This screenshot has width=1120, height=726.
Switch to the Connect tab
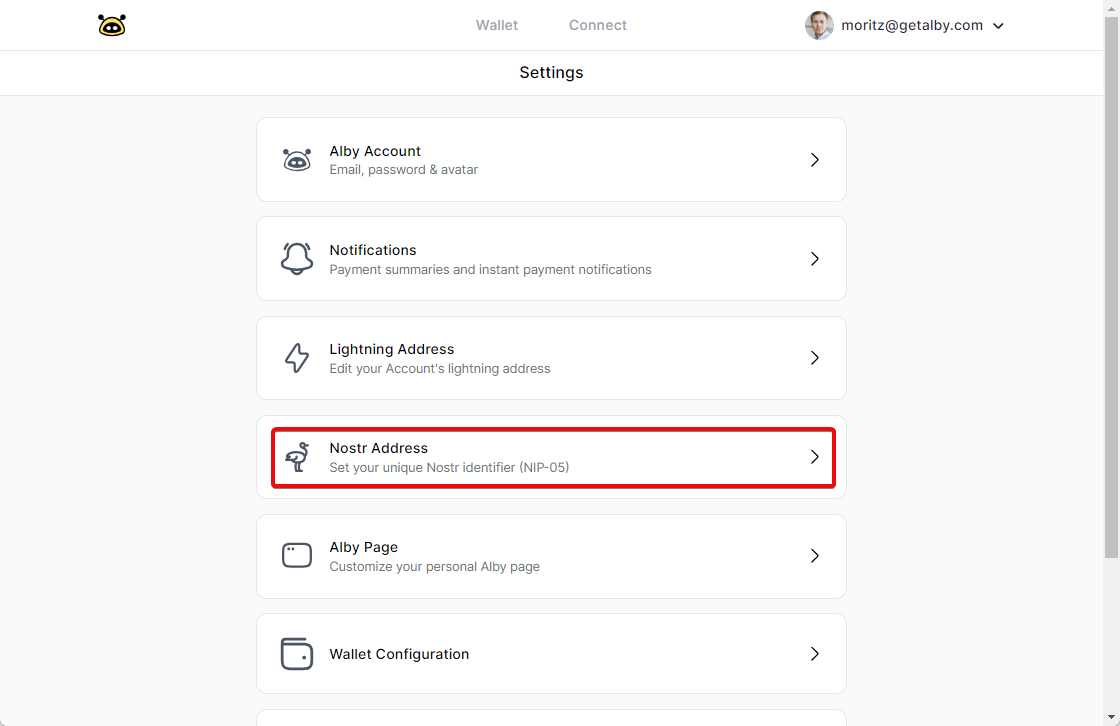coord(598,25)
